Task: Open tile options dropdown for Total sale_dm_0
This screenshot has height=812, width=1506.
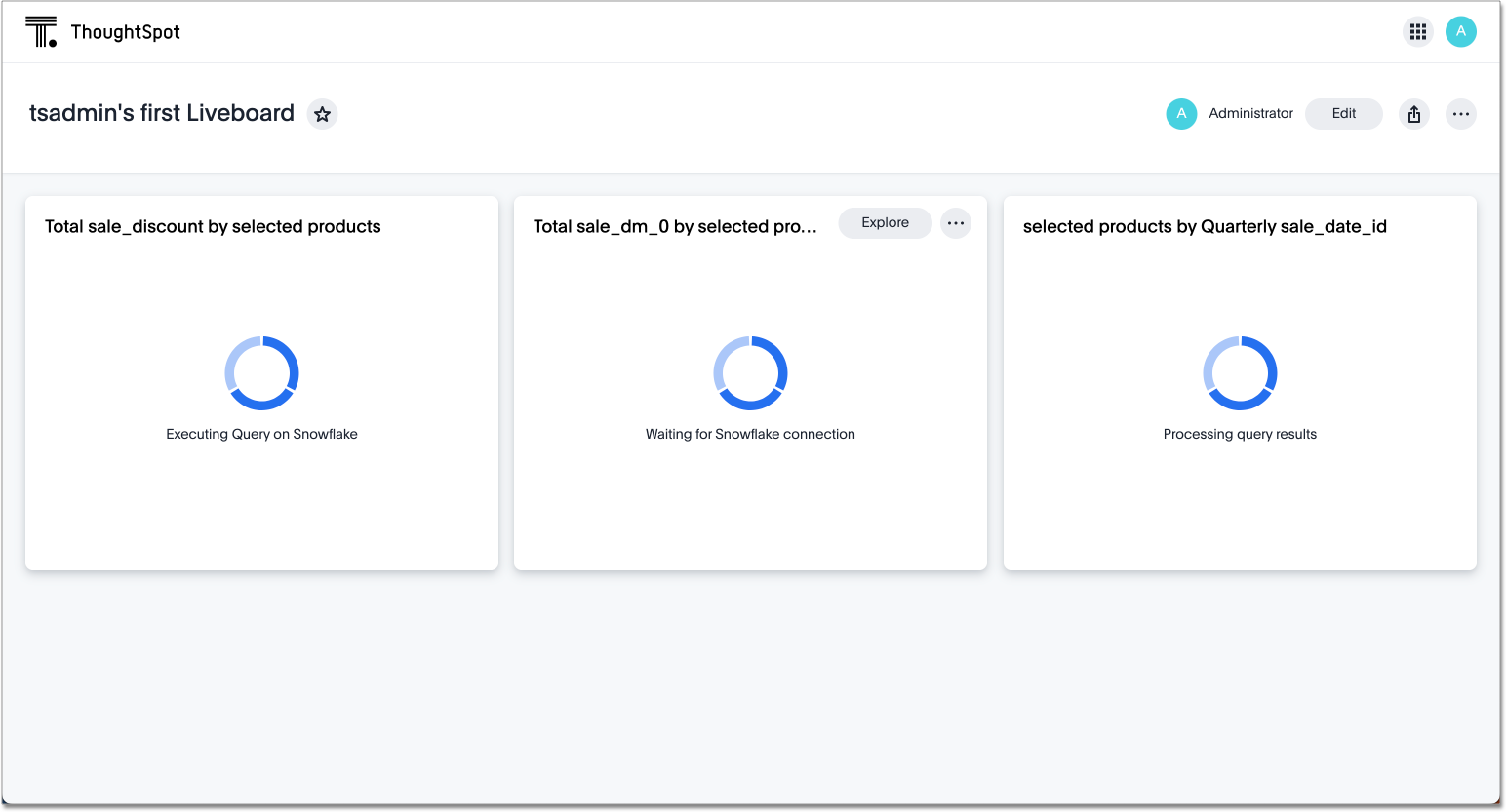Action: coord(955,223)
